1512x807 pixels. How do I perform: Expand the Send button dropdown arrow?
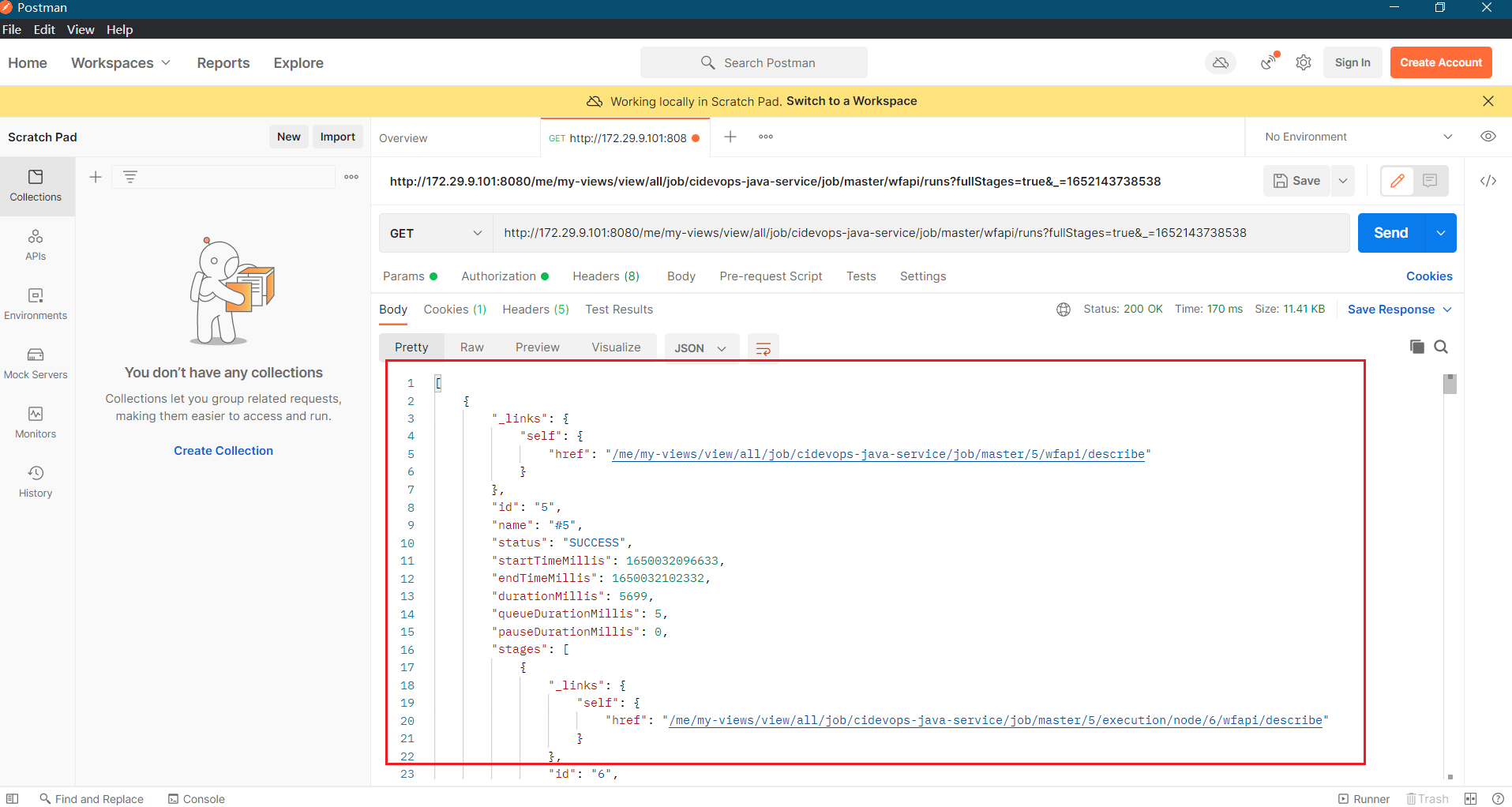[x=1441, y=233]
